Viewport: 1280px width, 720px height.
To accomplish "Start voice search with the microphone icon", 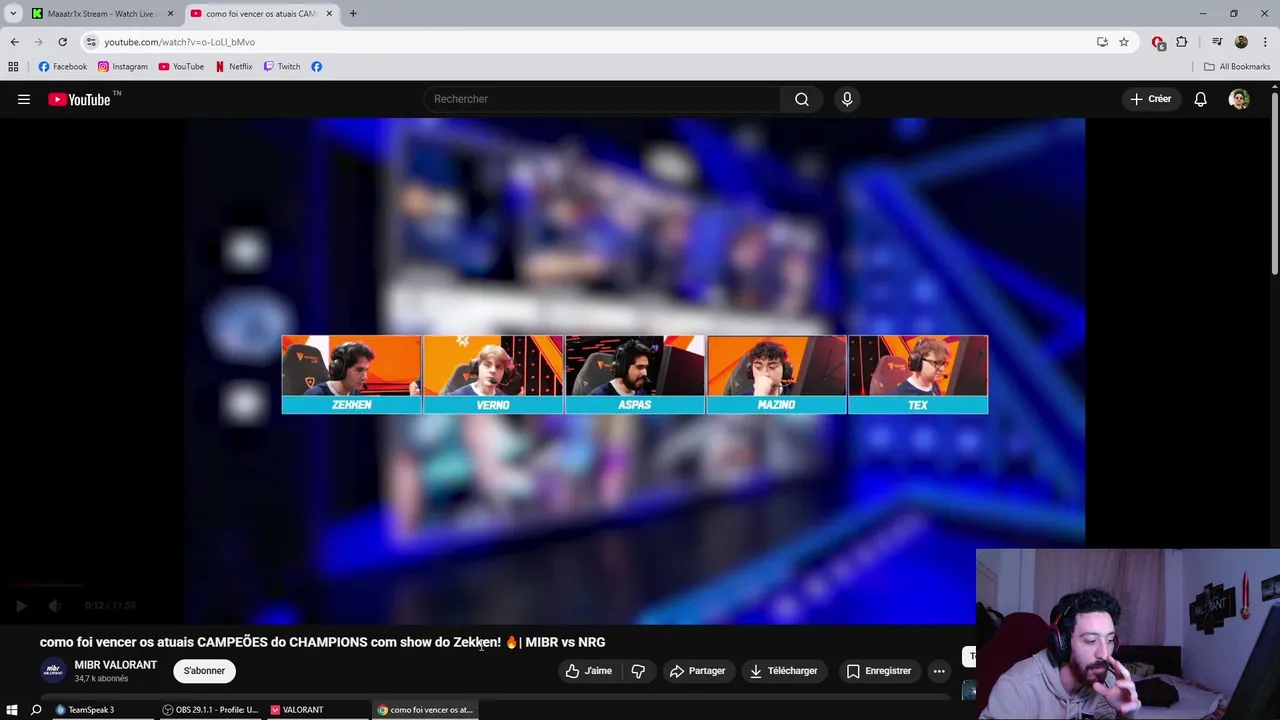I will [847, 99].
